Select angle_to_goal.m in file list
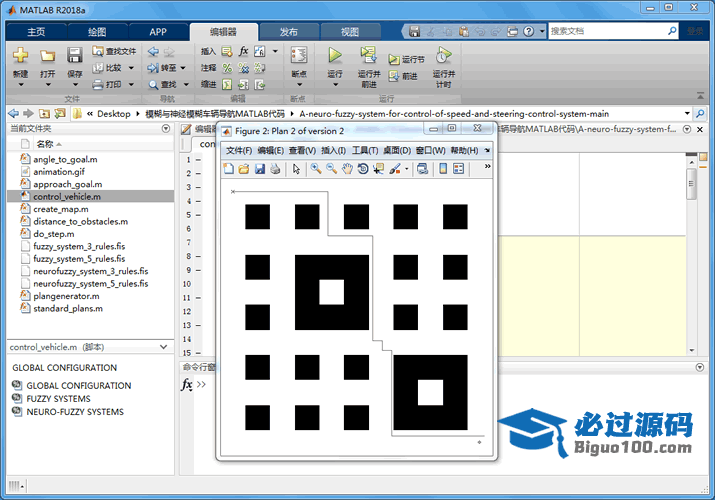715x500 pixels. click(x=65, y=160)
